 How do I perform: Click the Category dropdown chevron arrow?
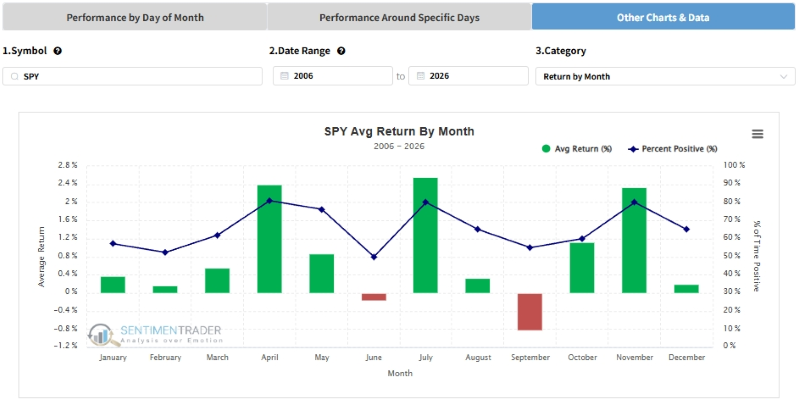(784, 77)
